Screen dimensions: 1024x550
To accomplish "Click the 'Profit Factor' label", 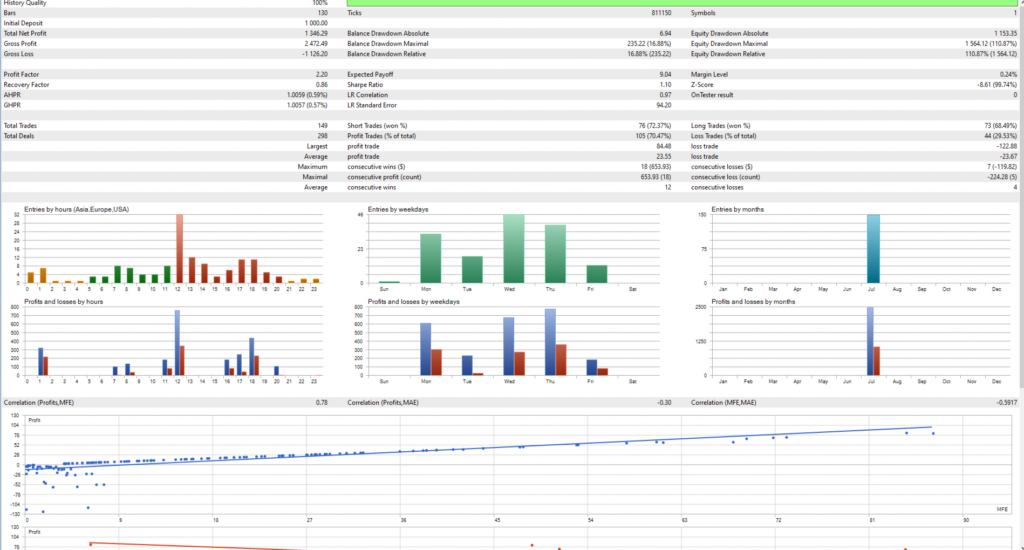I will (21, 74).
